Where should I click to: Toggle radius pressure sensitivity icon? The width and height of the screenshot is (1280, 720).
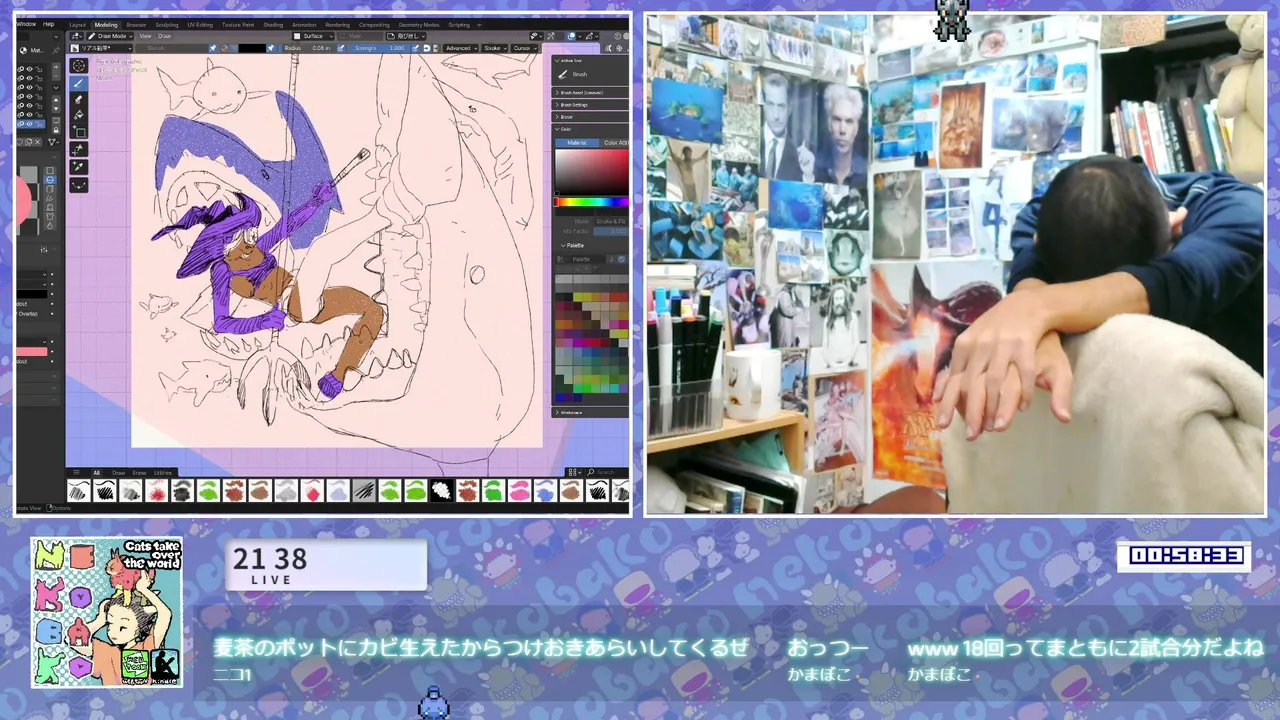coord(340,48)
